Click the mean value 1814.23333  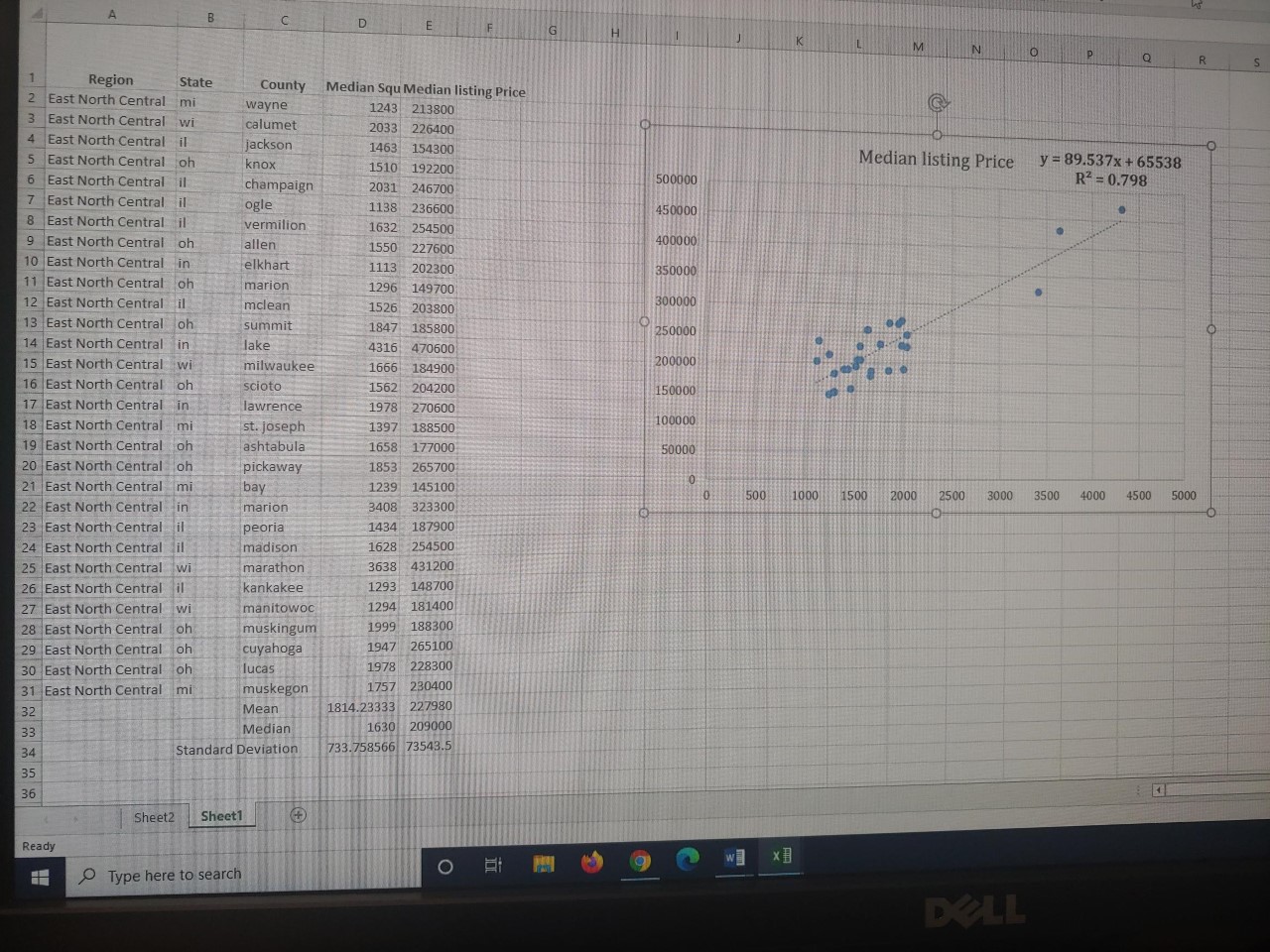361,707
